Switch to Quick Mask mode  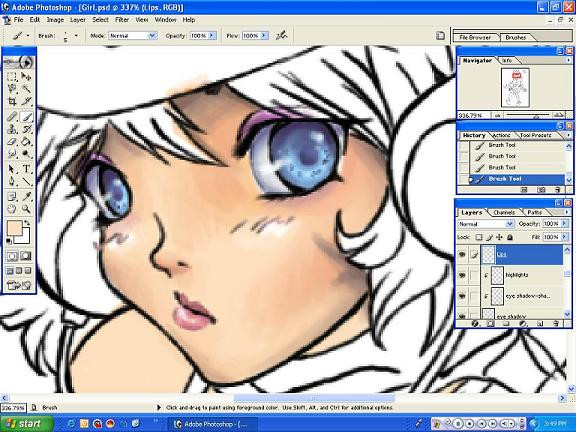[x=25, y=256]
